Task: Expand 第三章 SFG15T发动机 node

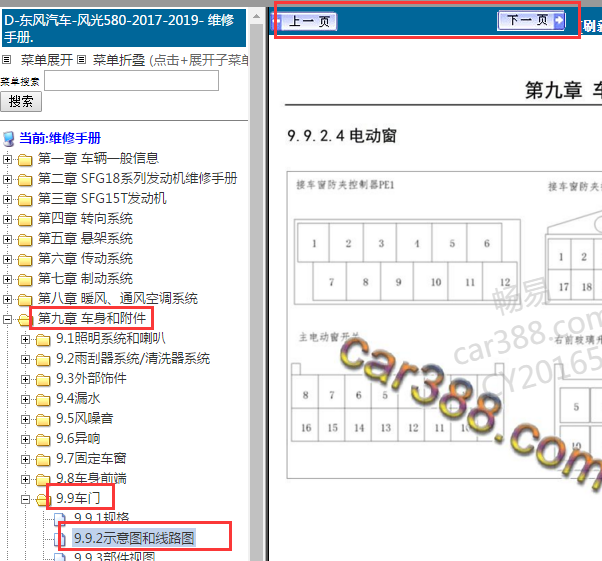Action: [7, 199]
